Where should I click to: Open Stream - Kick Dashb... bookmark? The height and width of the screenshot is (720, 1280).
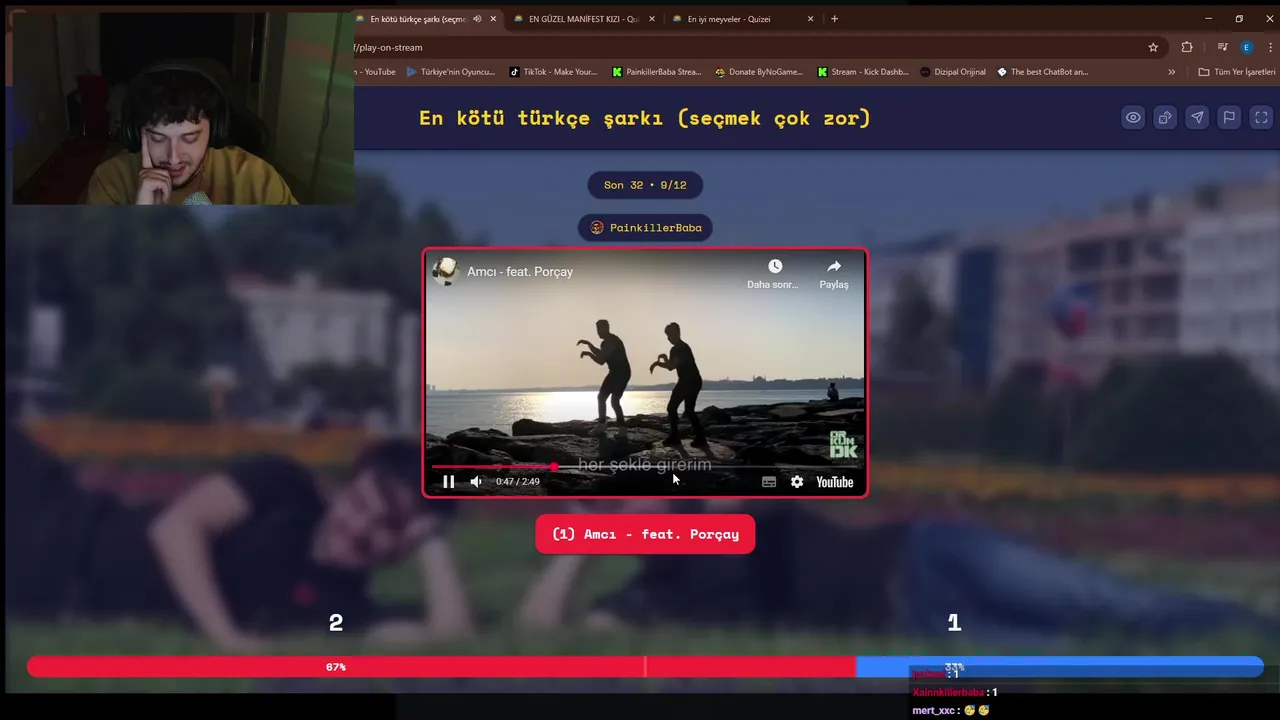click(x=863, y=72)
